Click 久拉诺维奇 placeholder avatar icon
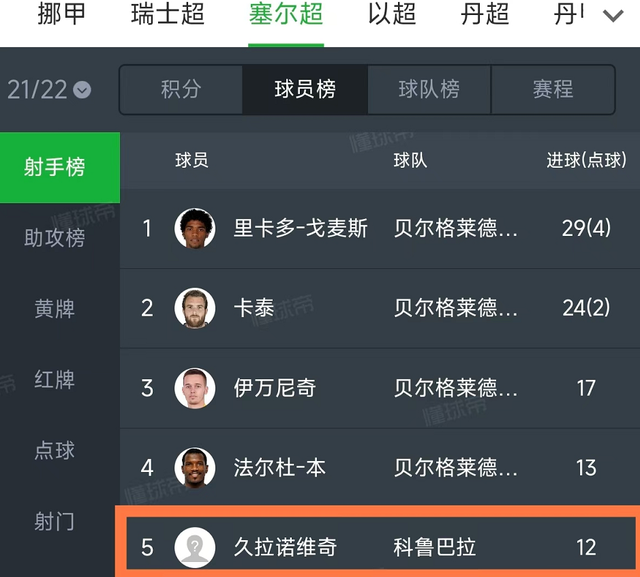This screenshot has height=577, width=640. (195, 547)
